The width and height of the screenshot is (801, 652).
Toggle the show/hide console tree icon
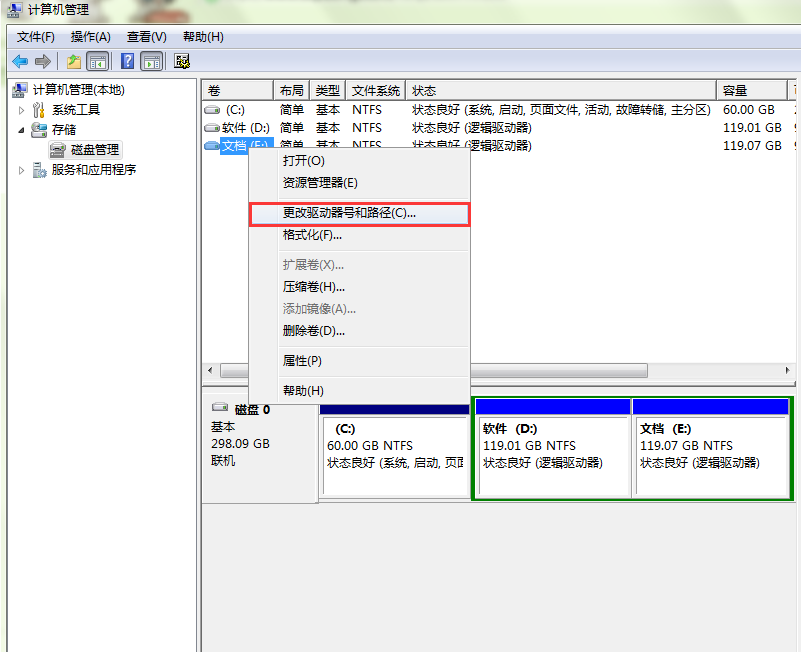[x=98, y=61]
